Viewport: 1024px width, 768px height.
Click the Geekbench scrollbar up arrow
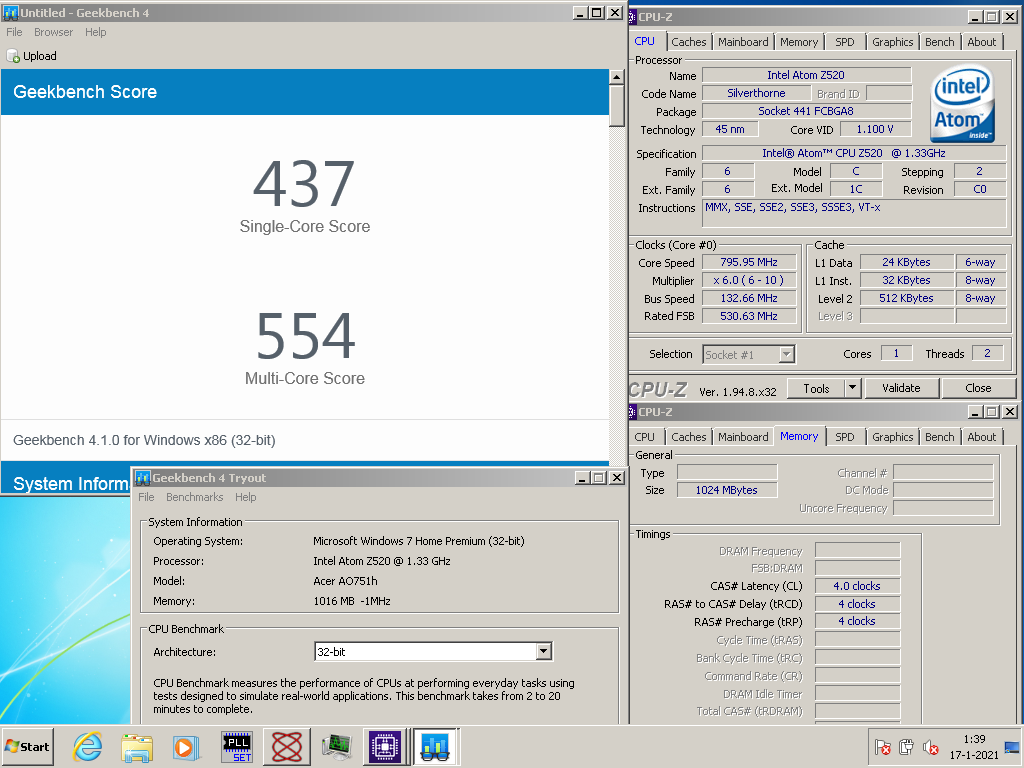click(x=616, y=77)
